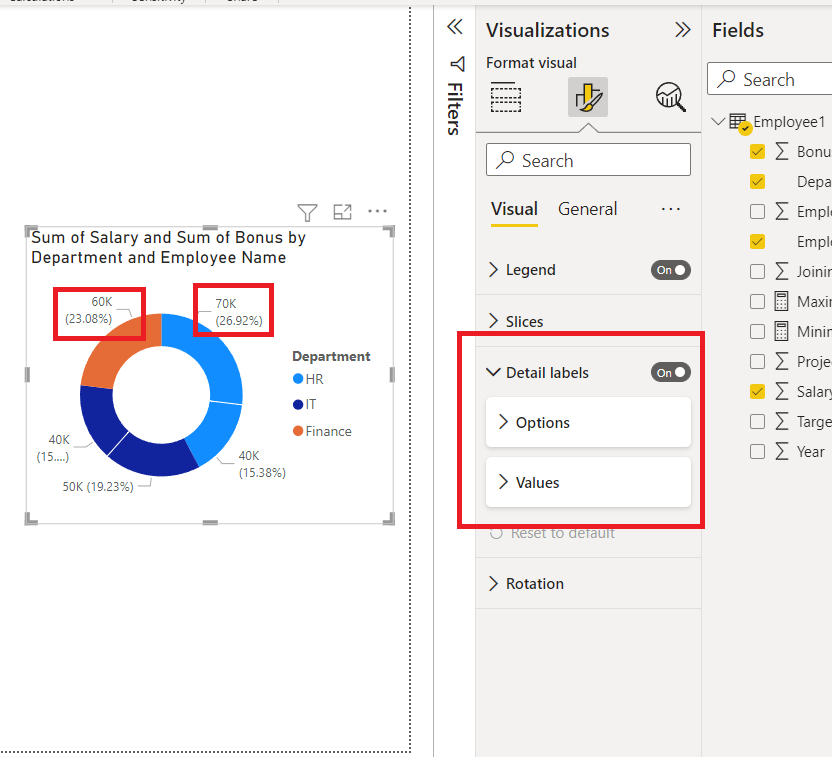Screen dimensions: 832x757
Task: Click the filter funnel icon above chart
Action: point(307,212)
